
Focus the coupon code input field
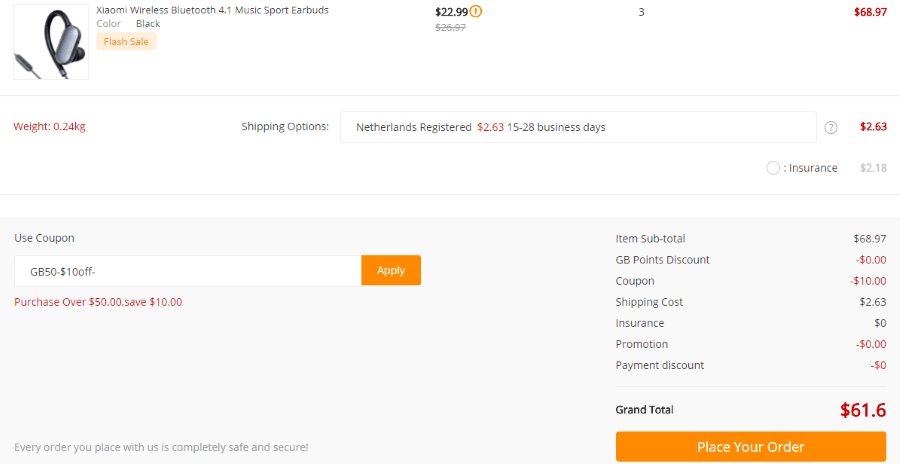coord(188,271)
